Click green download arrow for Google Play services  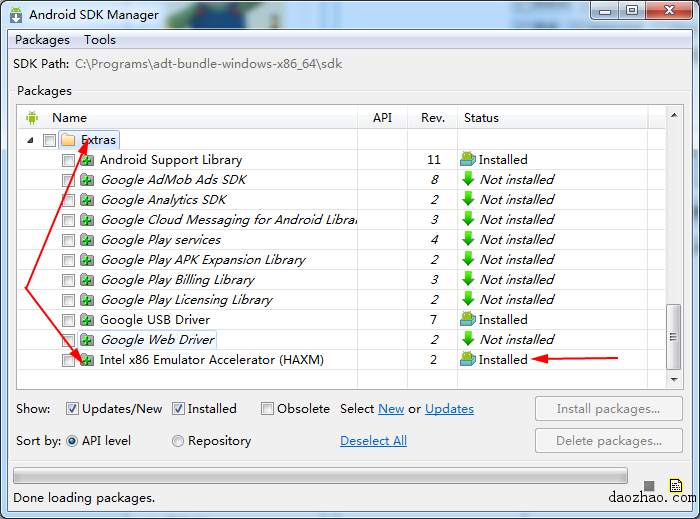[468, 239]
